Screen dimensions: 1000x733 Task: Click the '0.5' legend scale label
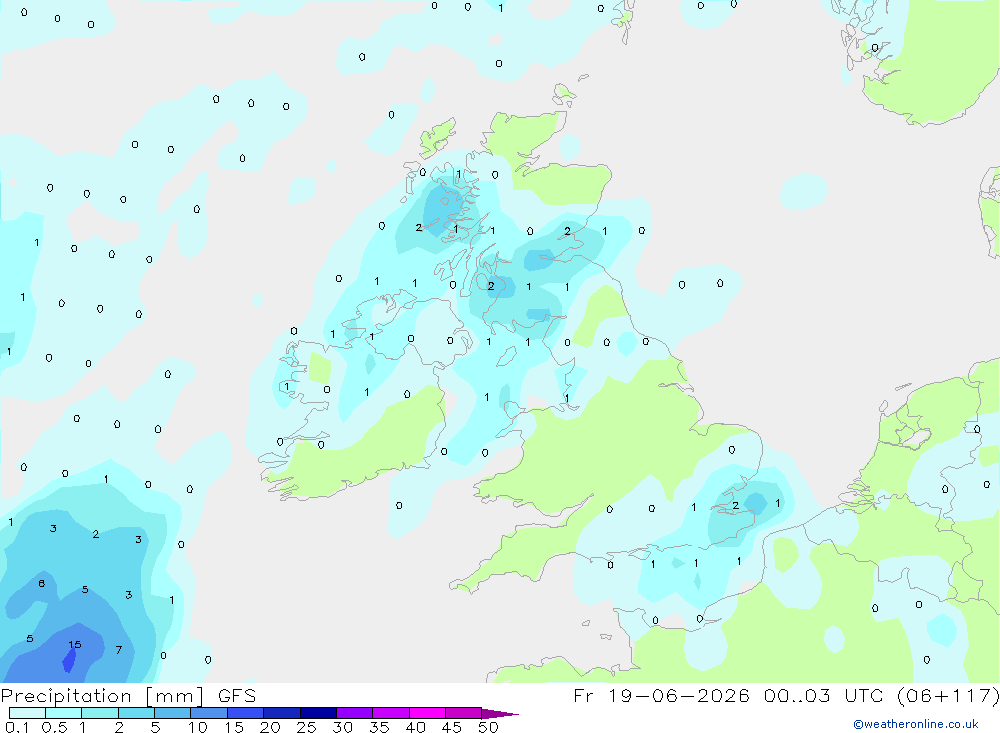pos(54,727)
